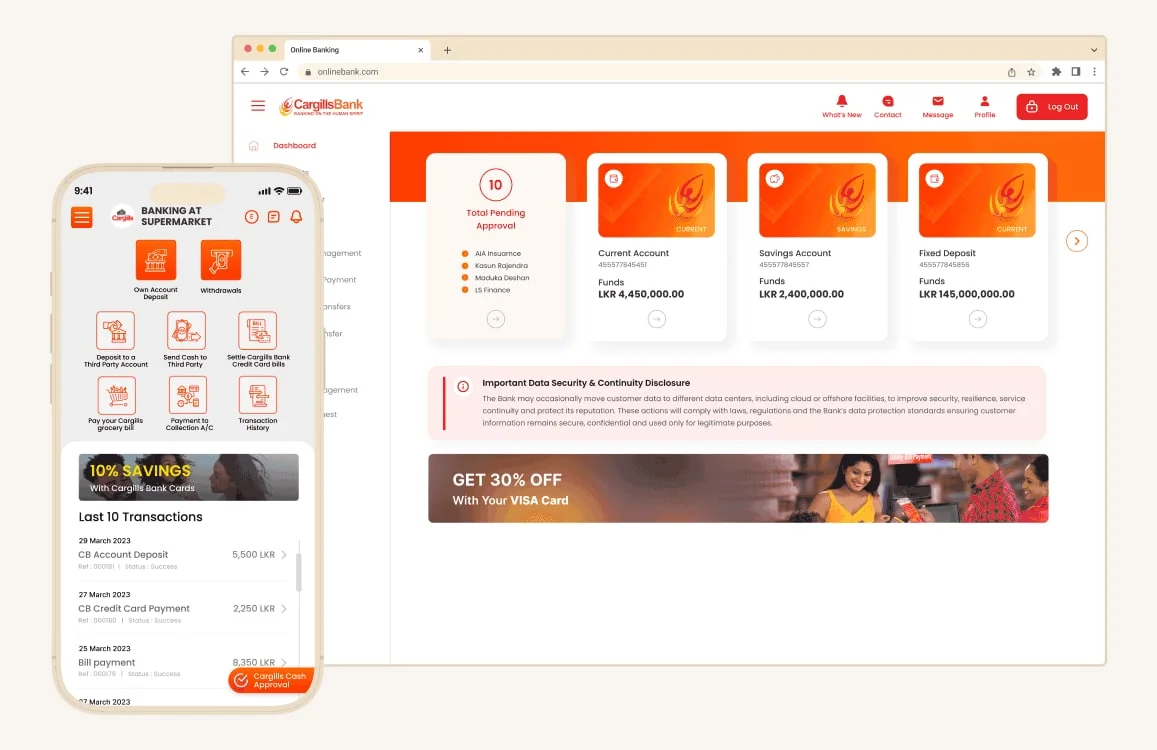1157x750 pixels.
Task: Open Total Pending Approval arrow
Action: pyautogui.click(x=496, y=319)
